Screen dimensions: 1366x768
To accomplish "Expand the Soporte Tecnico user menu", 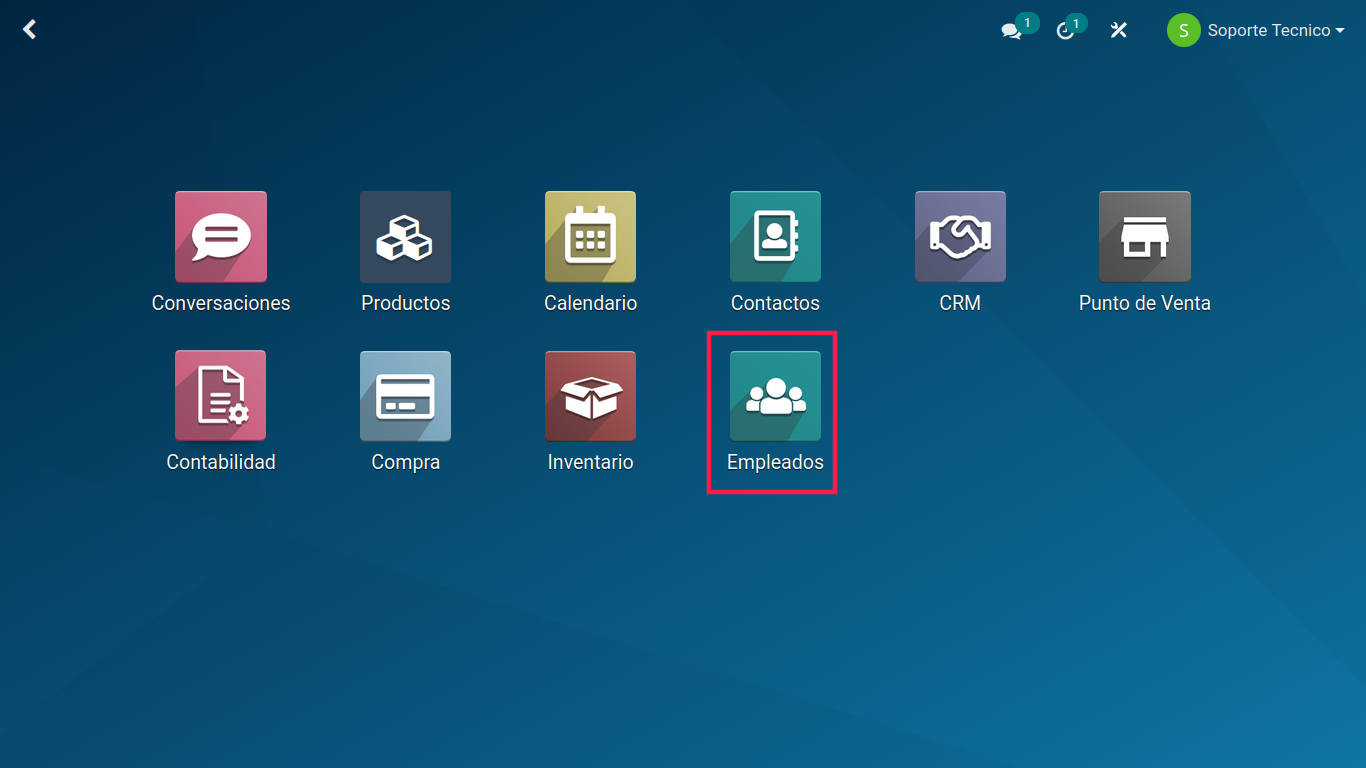I will click(1268, 31).
